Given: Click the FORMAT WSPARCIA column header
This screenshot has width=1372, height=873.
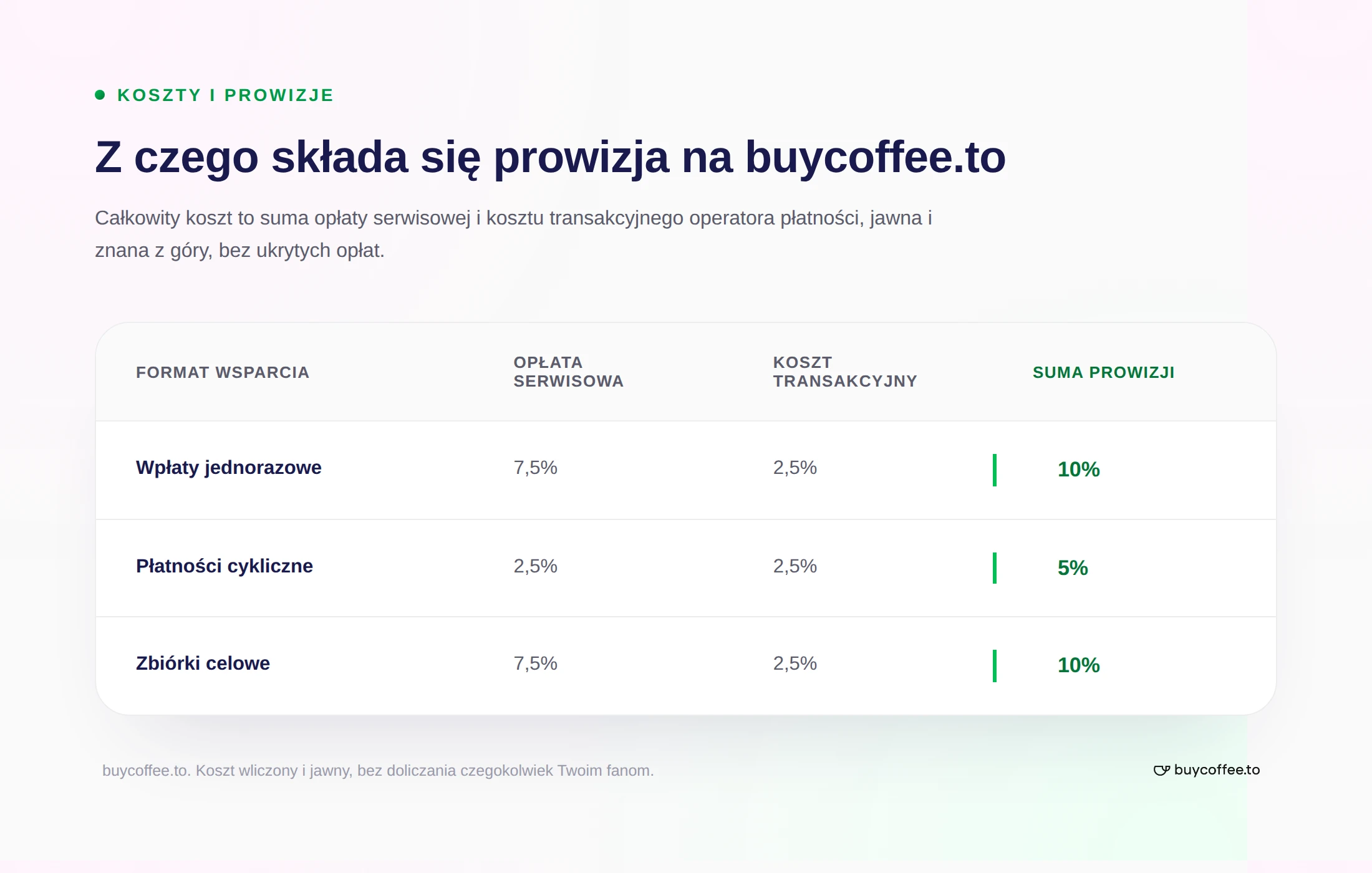Looking at the screenshot, I should [223, 372].
